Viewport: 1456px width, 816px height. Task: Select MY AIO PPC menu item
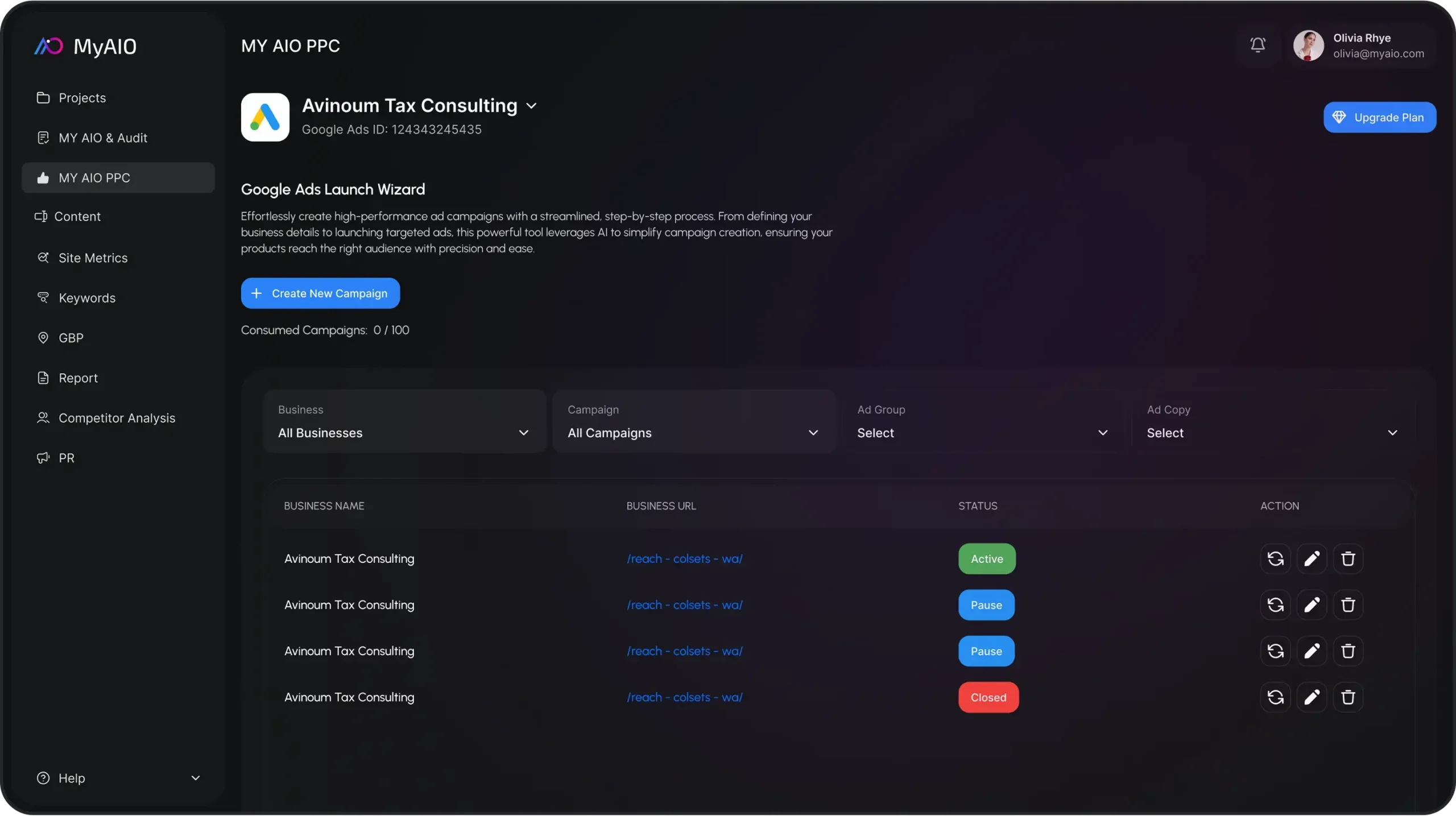[118, 178]
